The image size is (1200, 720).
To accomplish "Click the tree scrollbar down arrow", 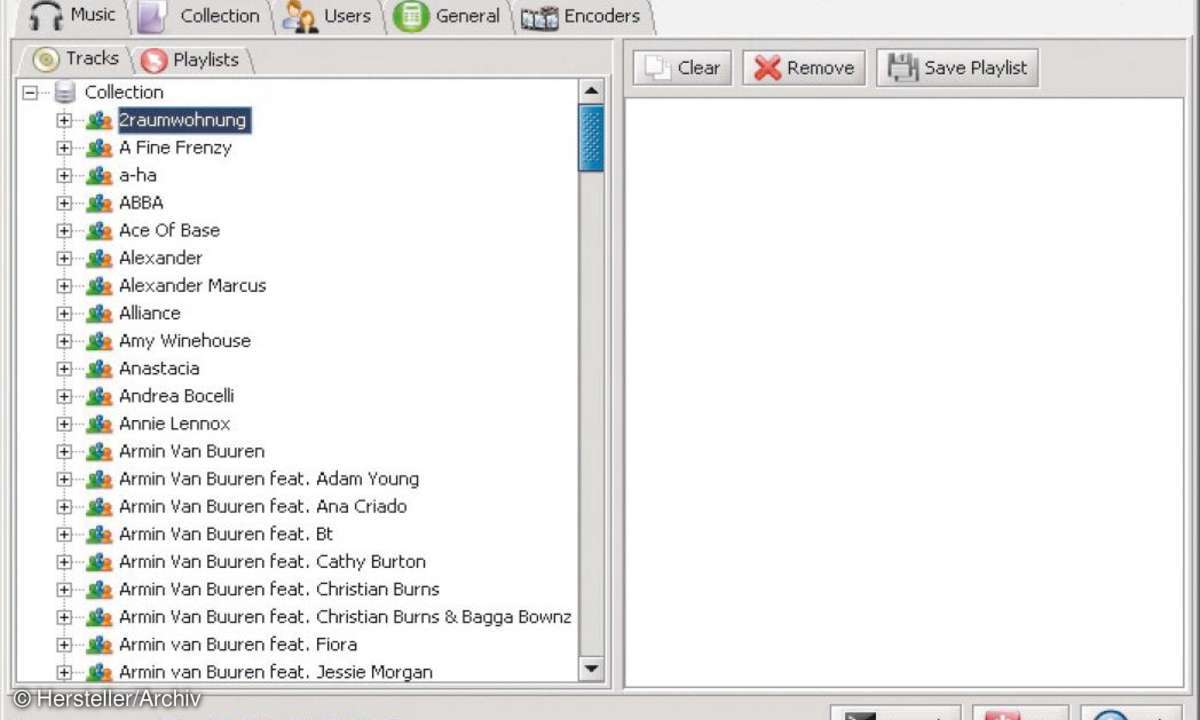I will pos(592,669).
